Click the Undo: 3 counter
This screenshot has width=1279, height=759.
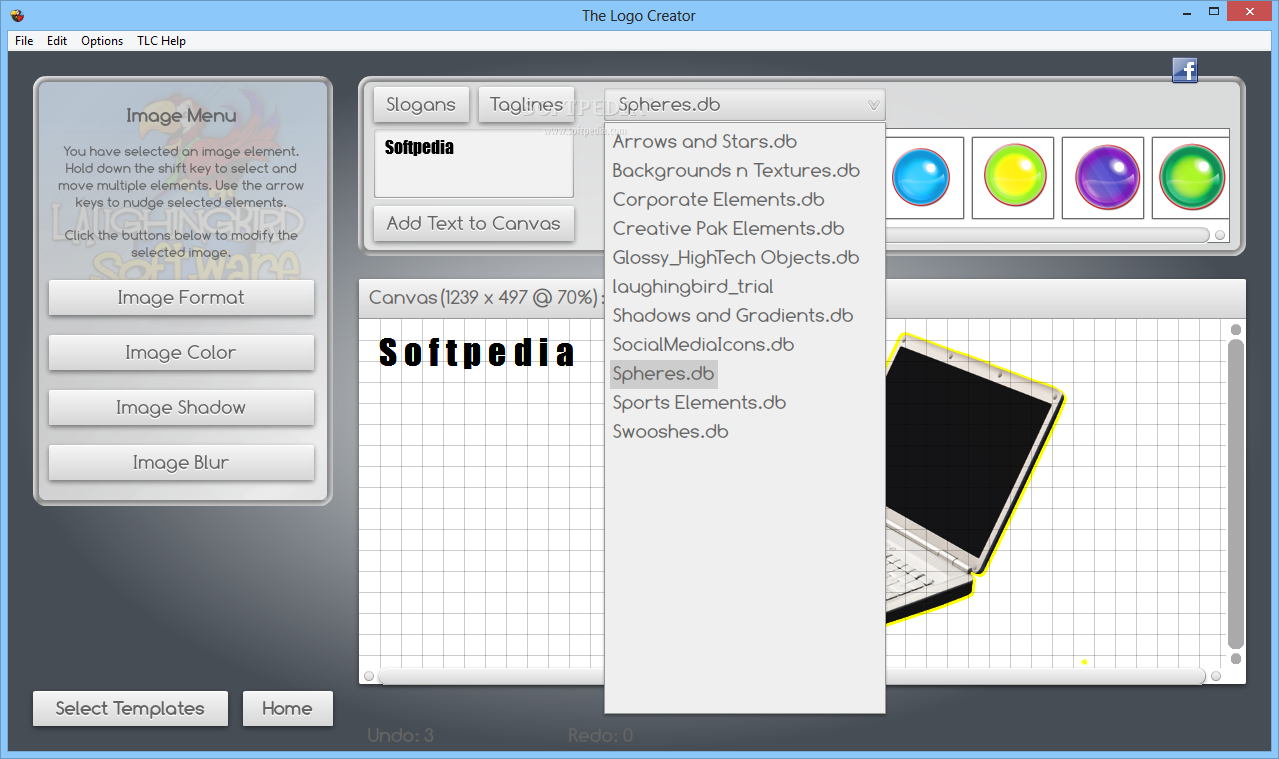click(400, 736)
